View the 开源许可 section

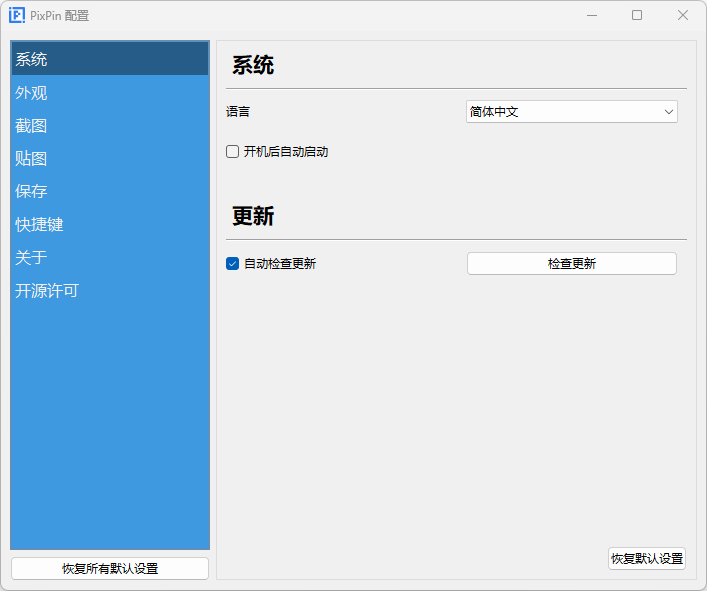tap(110, 290)
